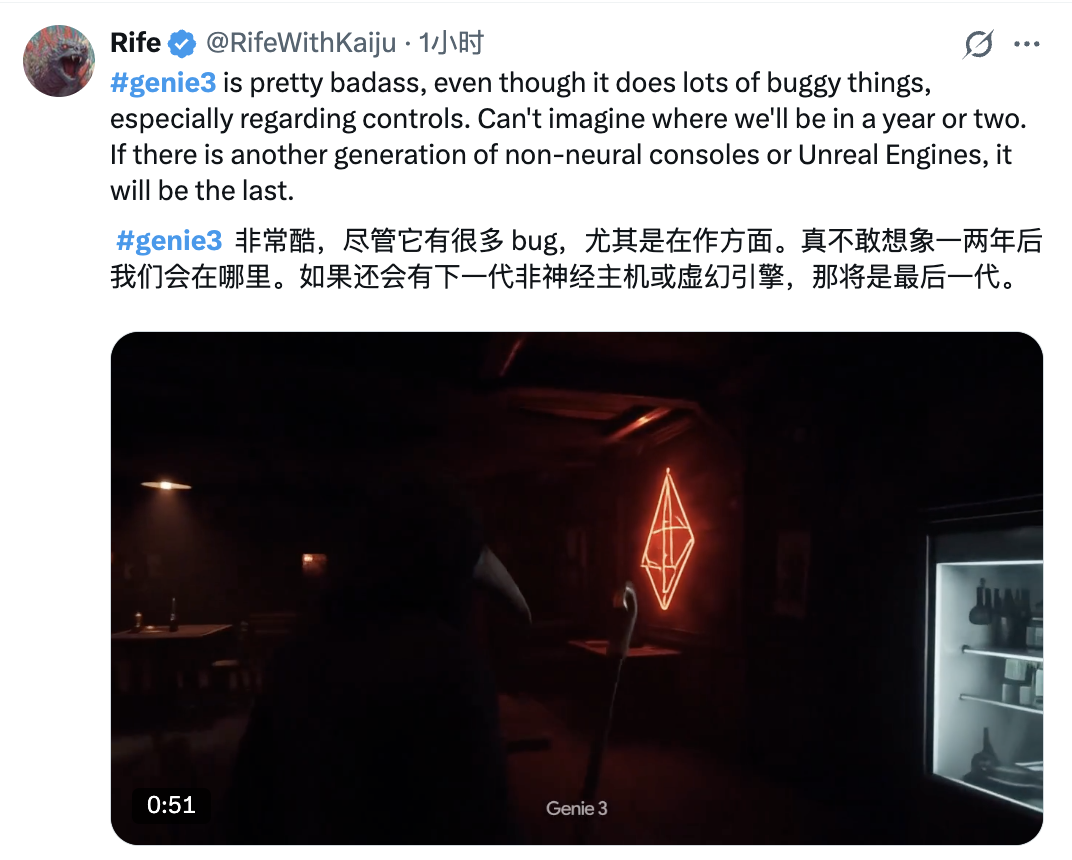Click the red neon diamond sign in video
Viewport: 1072px width, 860px height.
[667, 539]
